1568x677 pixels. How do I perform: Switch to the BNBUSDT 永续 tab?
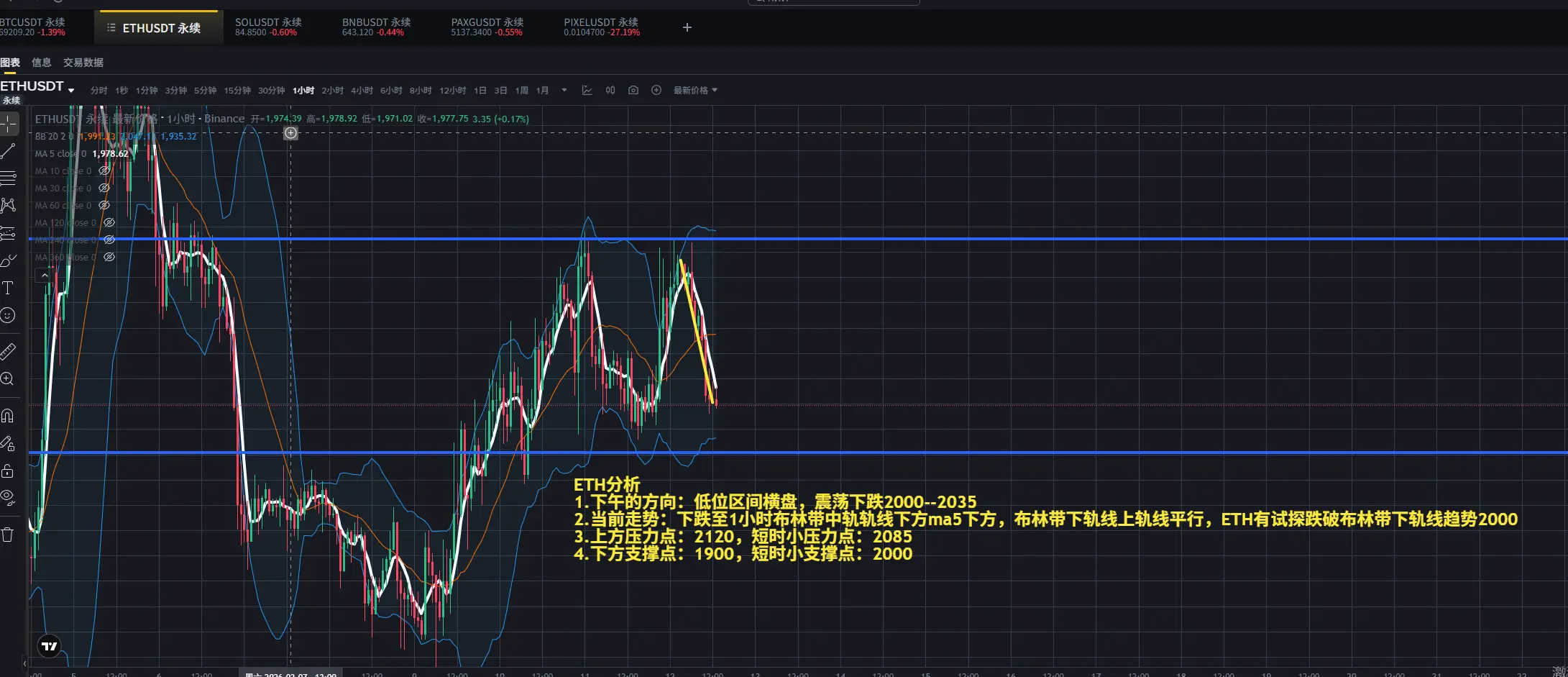click(x=376, y=27)
